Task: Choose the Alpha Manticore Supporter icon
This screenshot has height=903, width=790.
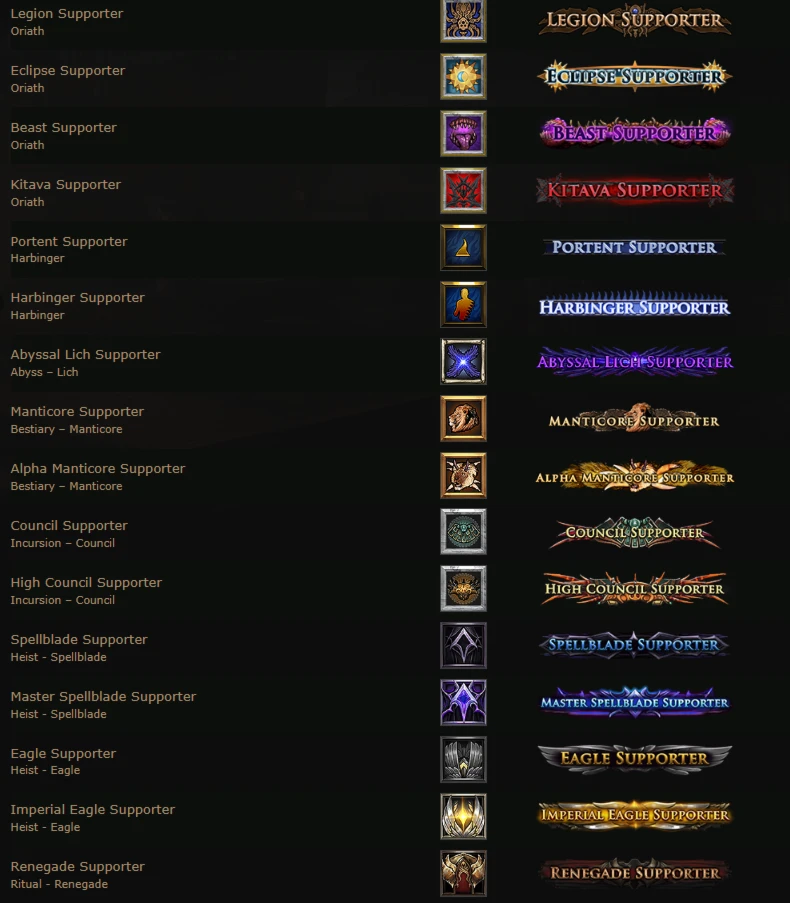Action: click(x=463, y=476)
